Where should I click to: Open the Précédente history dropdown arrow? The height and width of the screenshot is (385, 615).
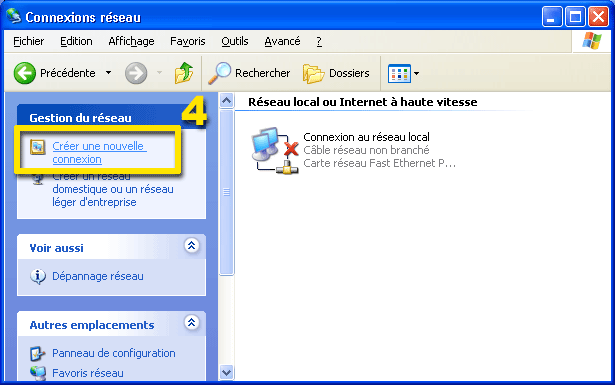click(x=109, y=73)
